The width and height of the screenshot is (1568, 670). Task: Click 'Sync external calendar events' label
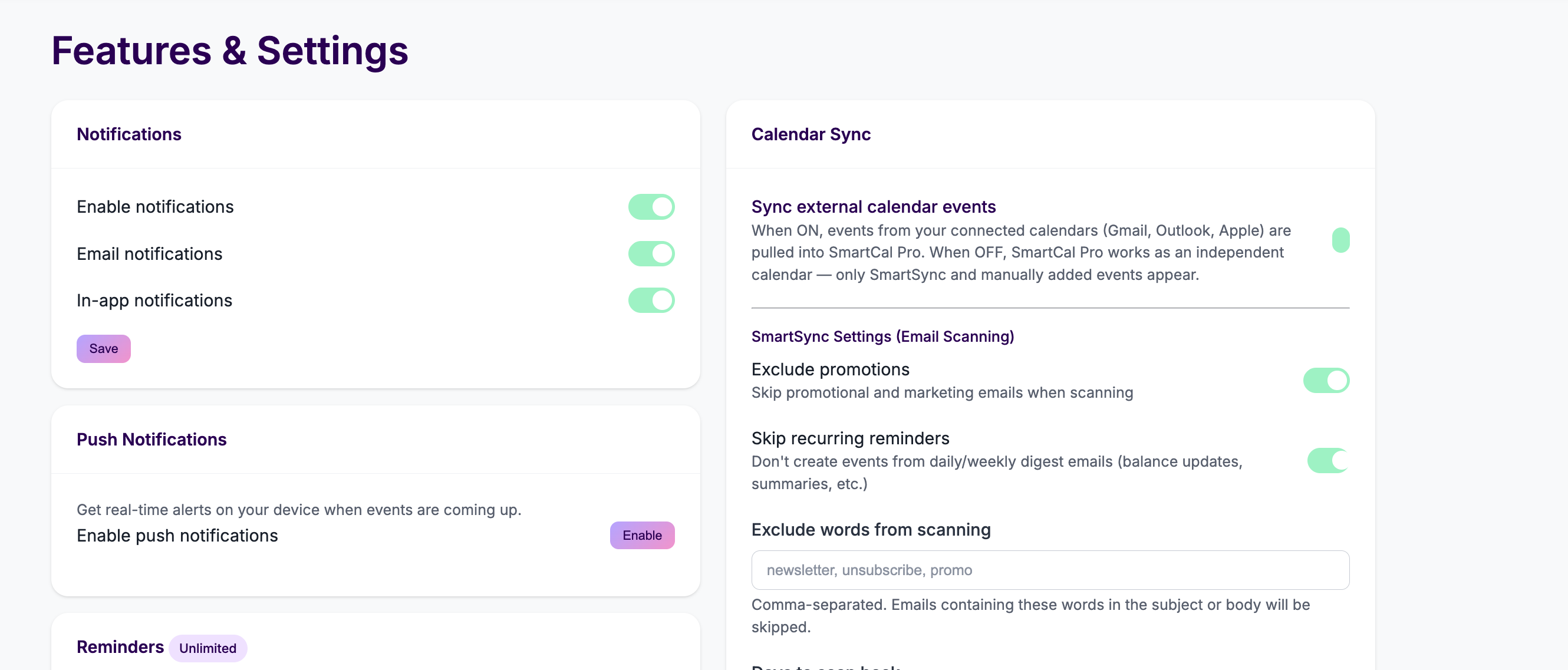click(x=874, y=207)
